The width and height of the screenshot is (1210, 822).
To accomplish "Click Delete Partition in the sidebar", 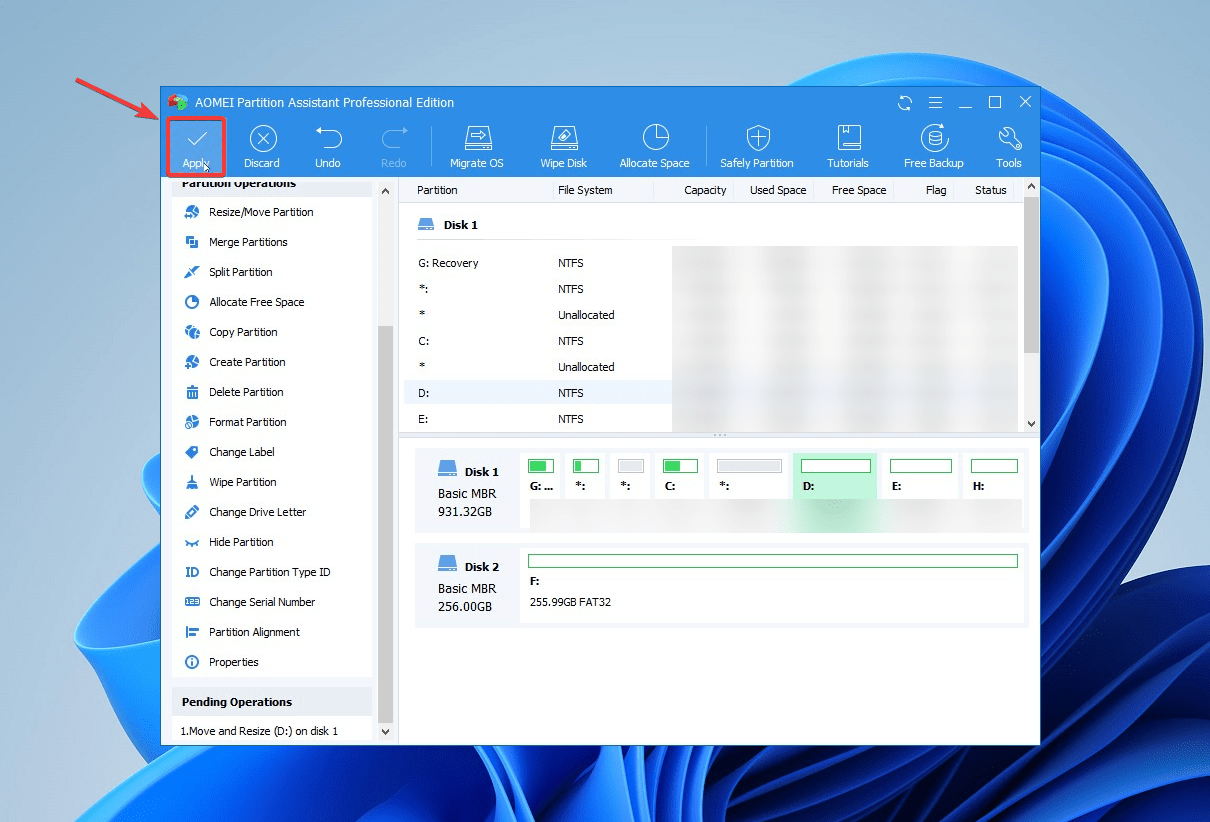I will point(246,392).
